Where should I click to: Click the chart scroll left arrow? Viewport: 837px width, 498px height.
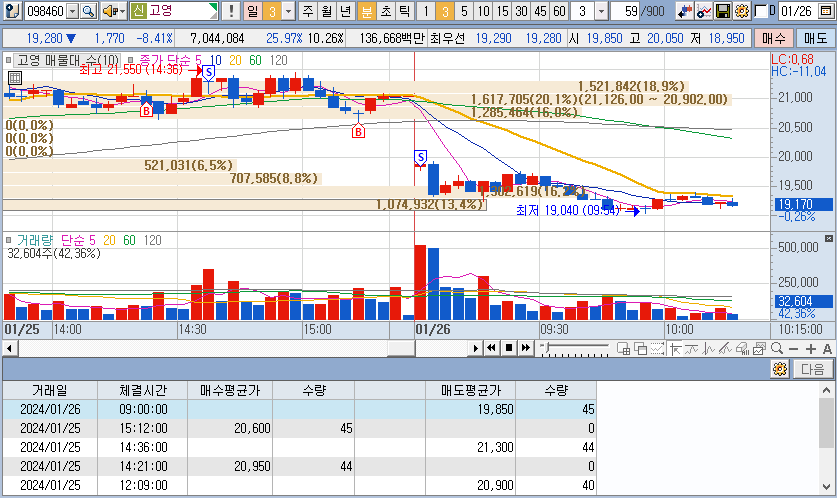click(x=9, y=349)
